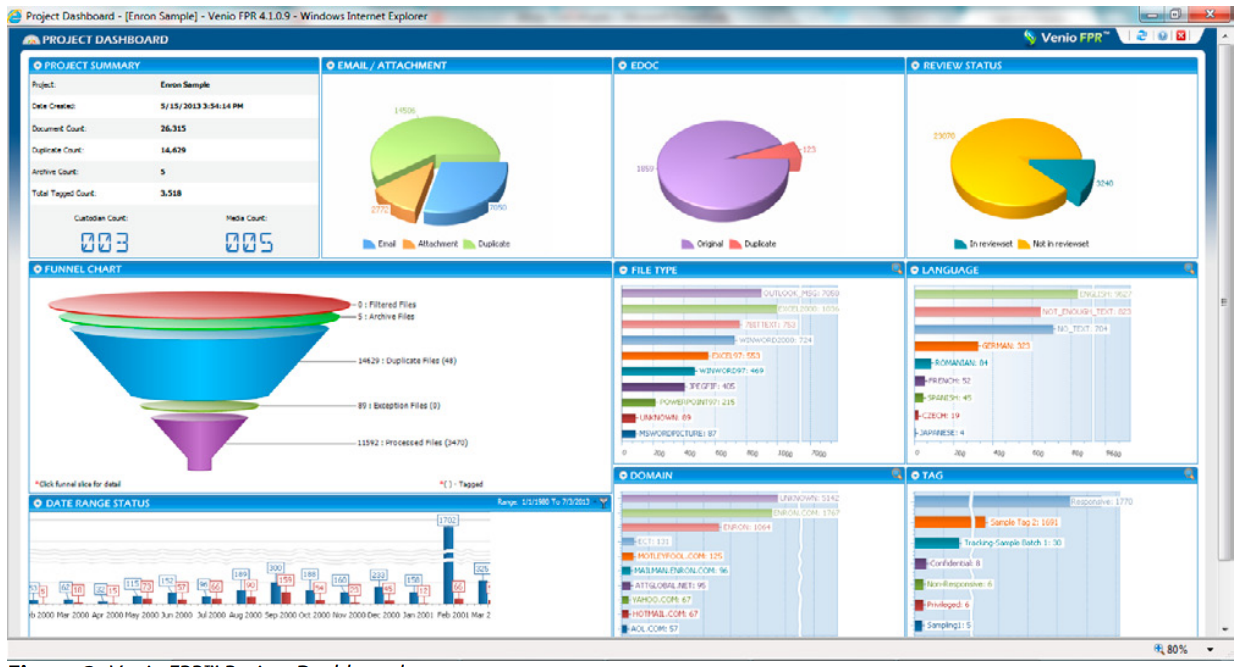Click the Document Count value 26,315

click(x=173, y=128)
